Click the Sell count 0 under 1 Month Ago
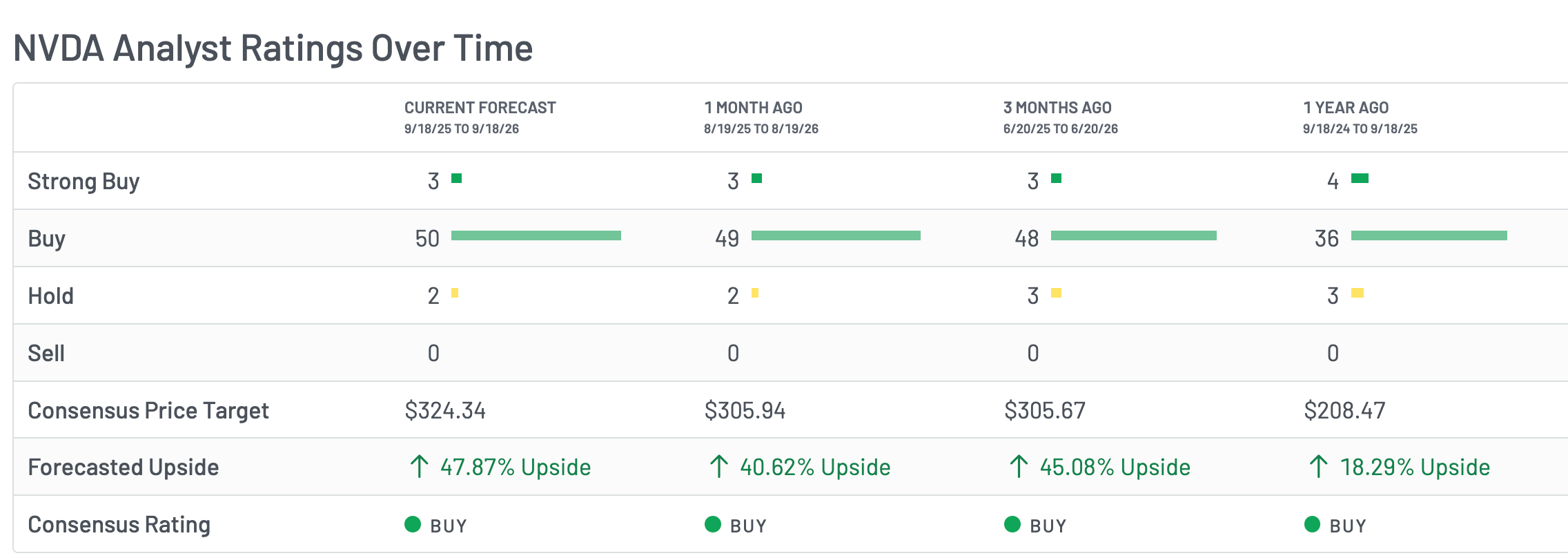The image size is (1568, 558). click(x=733, y=353)
